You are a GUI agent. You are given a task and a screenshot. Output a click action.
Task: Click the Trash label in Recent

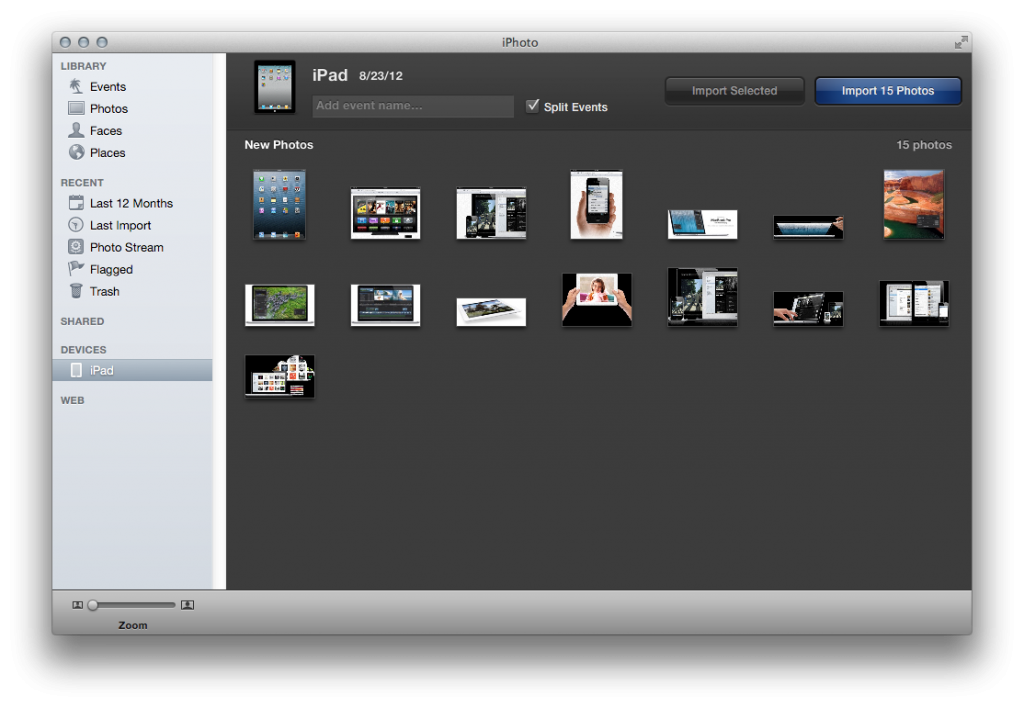pyautogui.click(x=104, y=291)
